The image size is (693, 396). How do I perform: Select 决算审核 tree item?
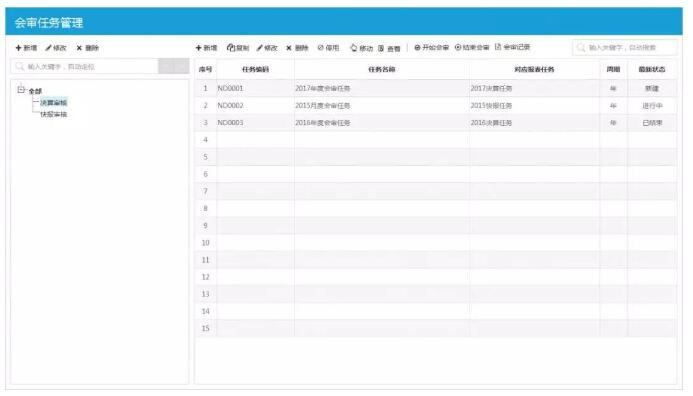pyautogui.click(x=53, y=103)
